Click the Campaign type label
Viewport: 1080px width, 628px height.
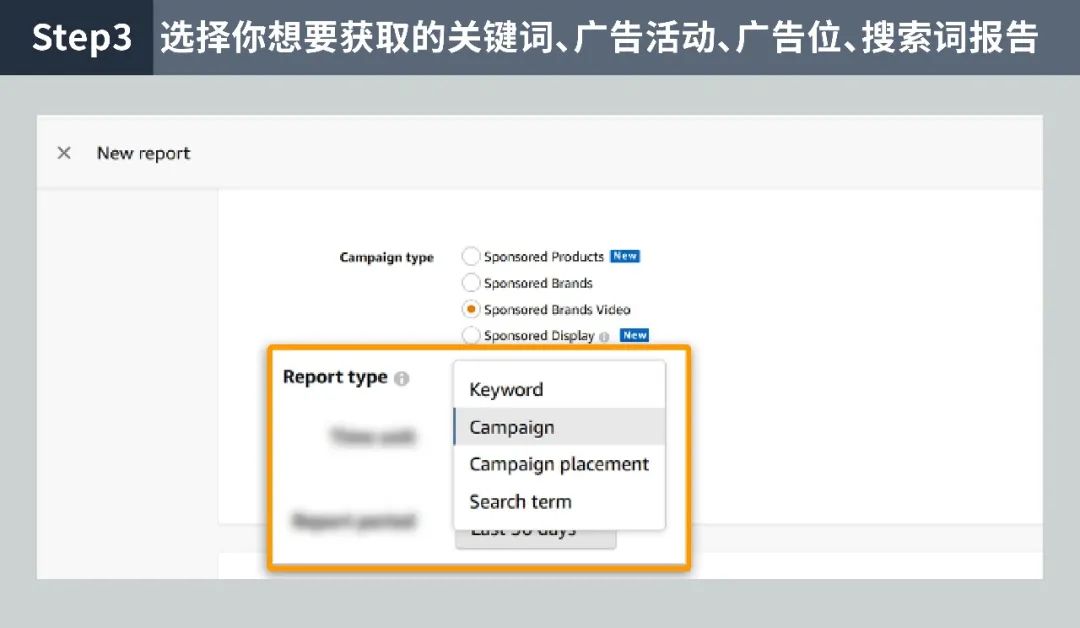tap(386, 258)
